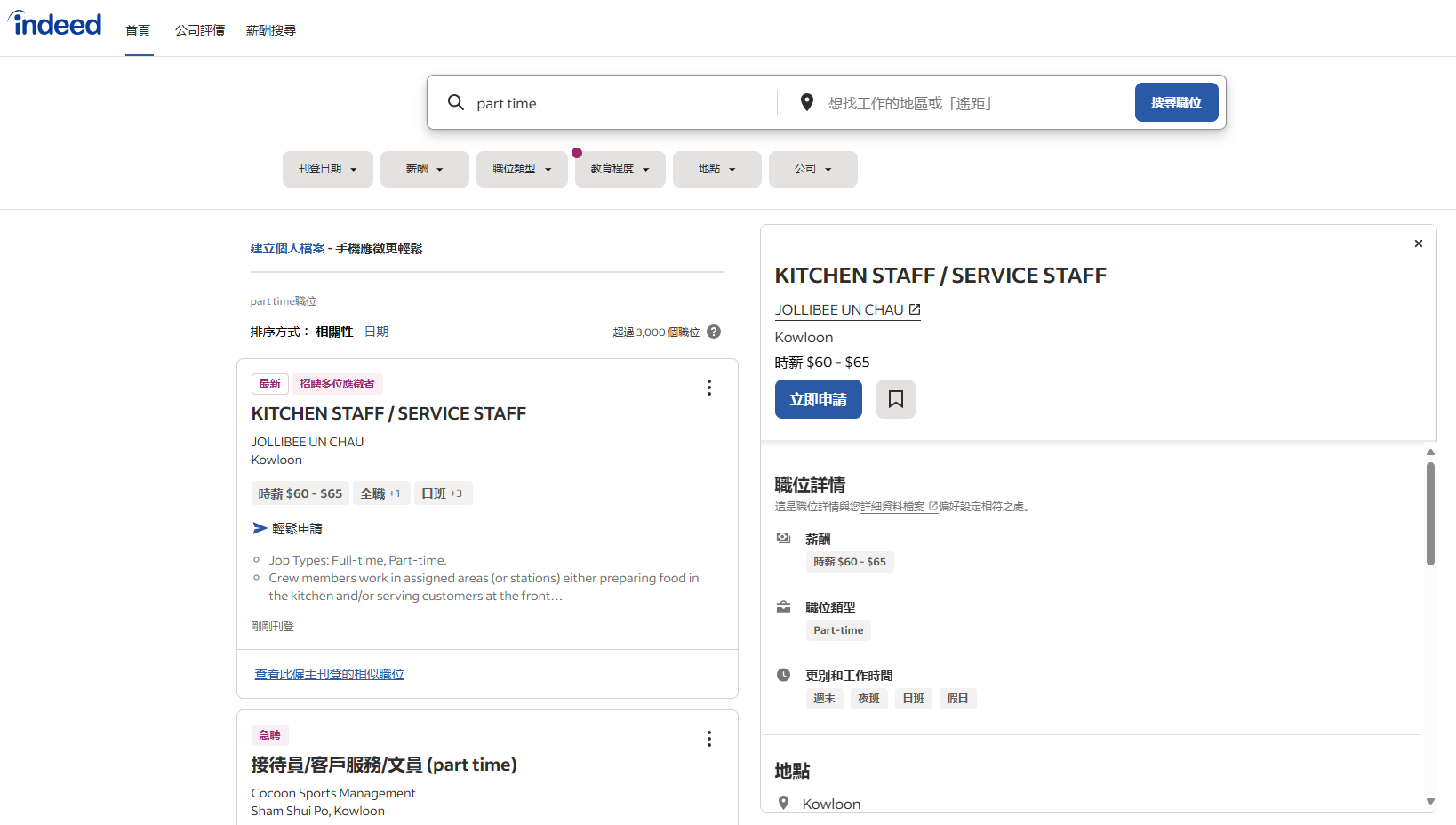Click the 時薪 $60 - $65 chip under 薪酬
Image resolution: width=1456 pixels, height=825 pixels.
click(850, 562)
